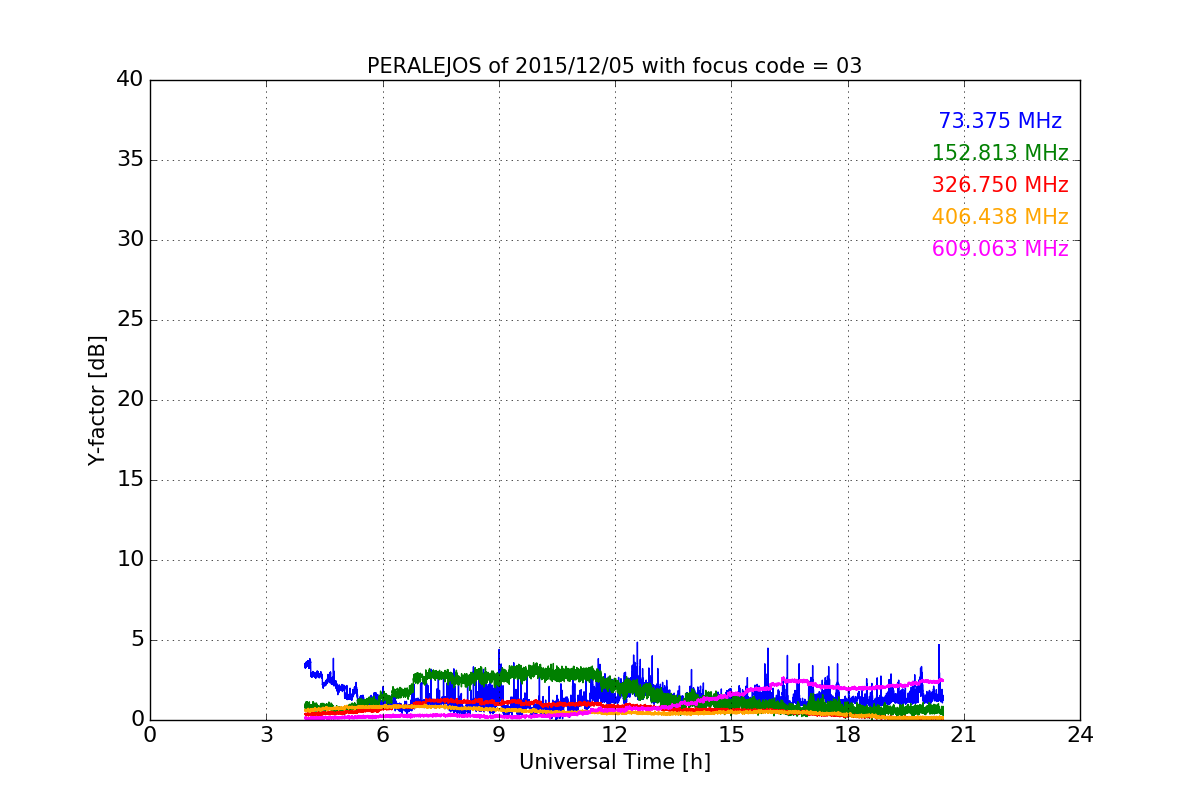Click x-axis tick value 21
1200x800 pixels.
(x=964, y=735)
